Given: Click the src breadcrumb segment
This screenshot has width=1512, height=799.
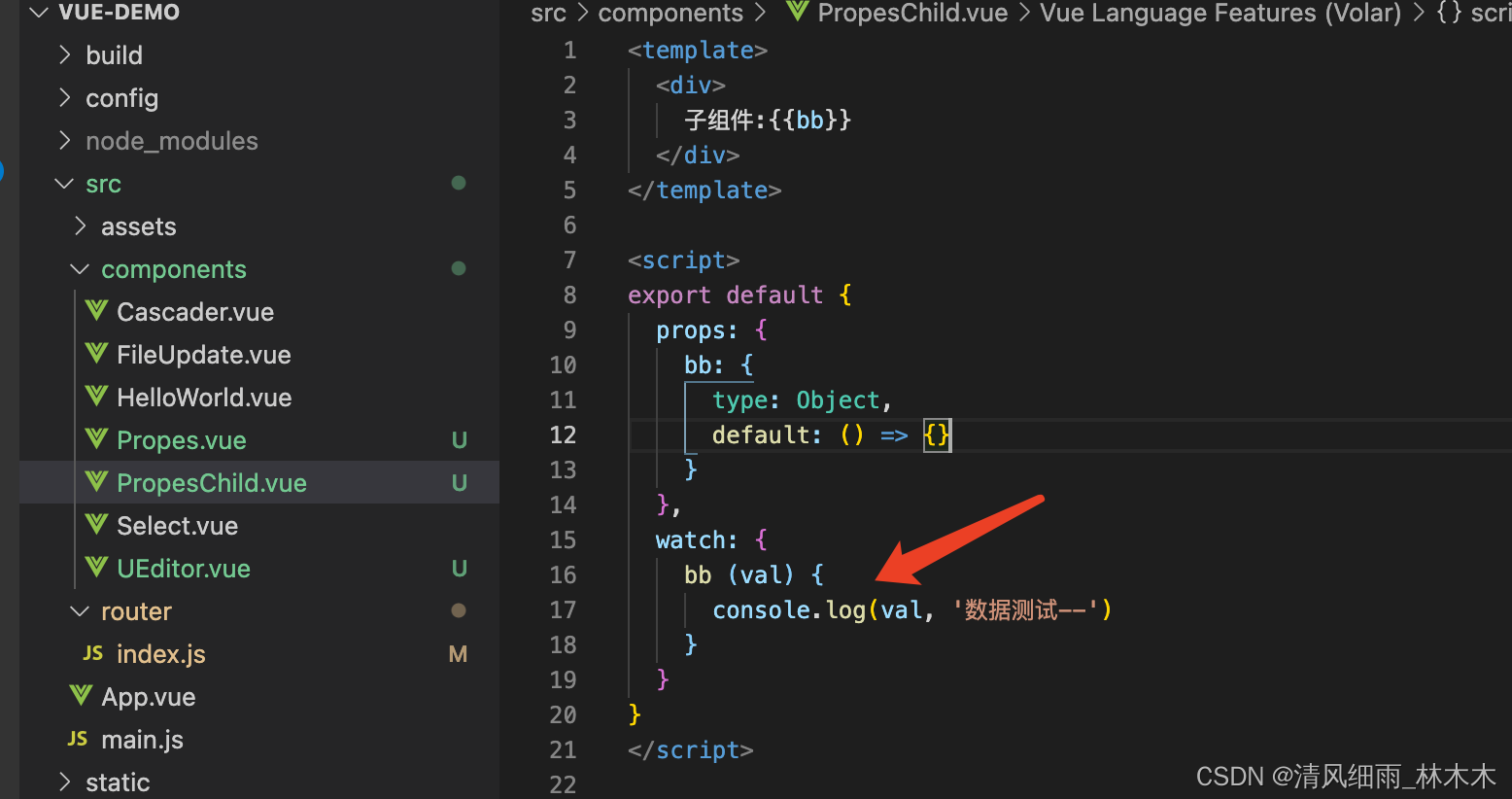Looking at the screenshot, I should point(548,13).
